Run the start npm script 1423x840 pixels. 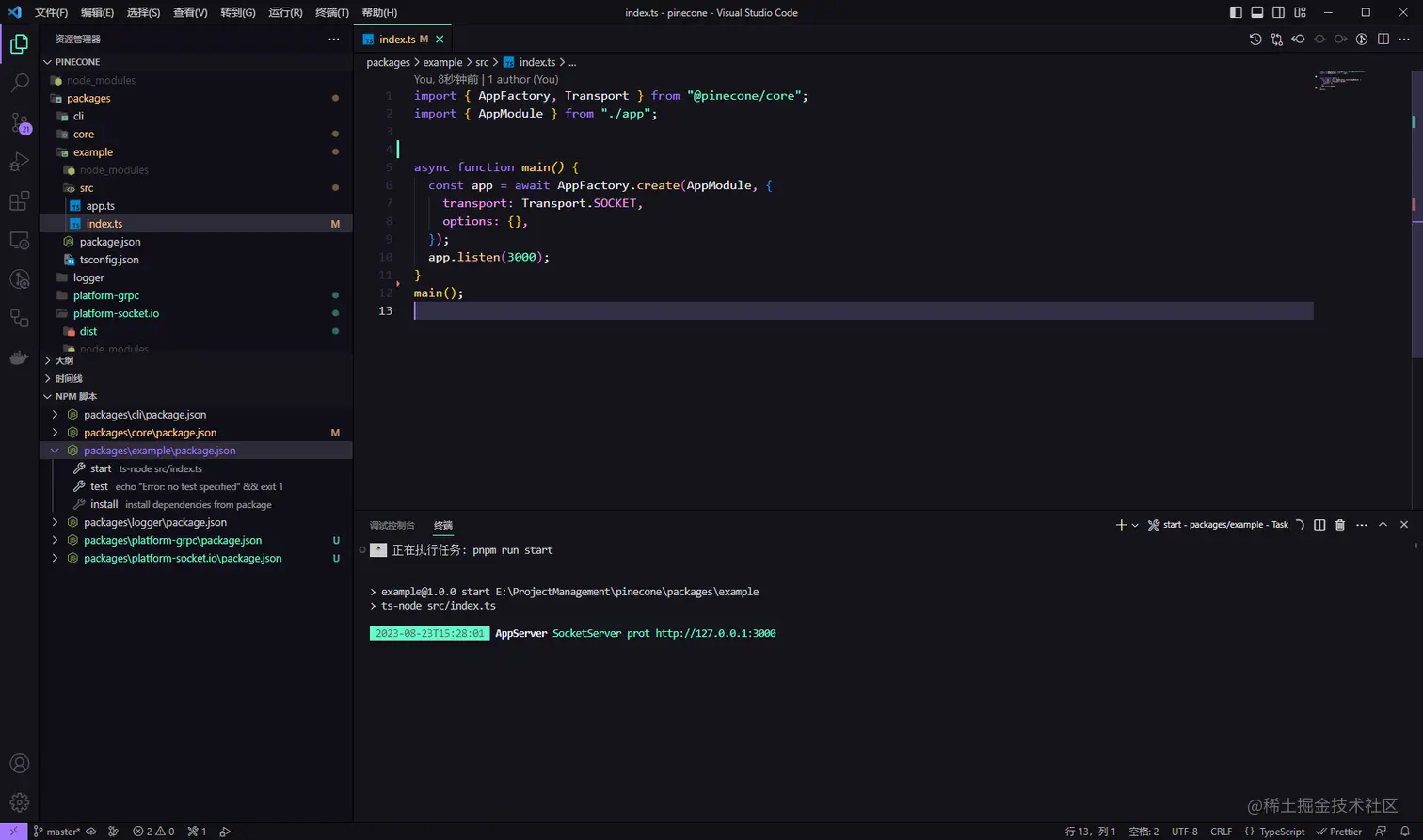196,468
